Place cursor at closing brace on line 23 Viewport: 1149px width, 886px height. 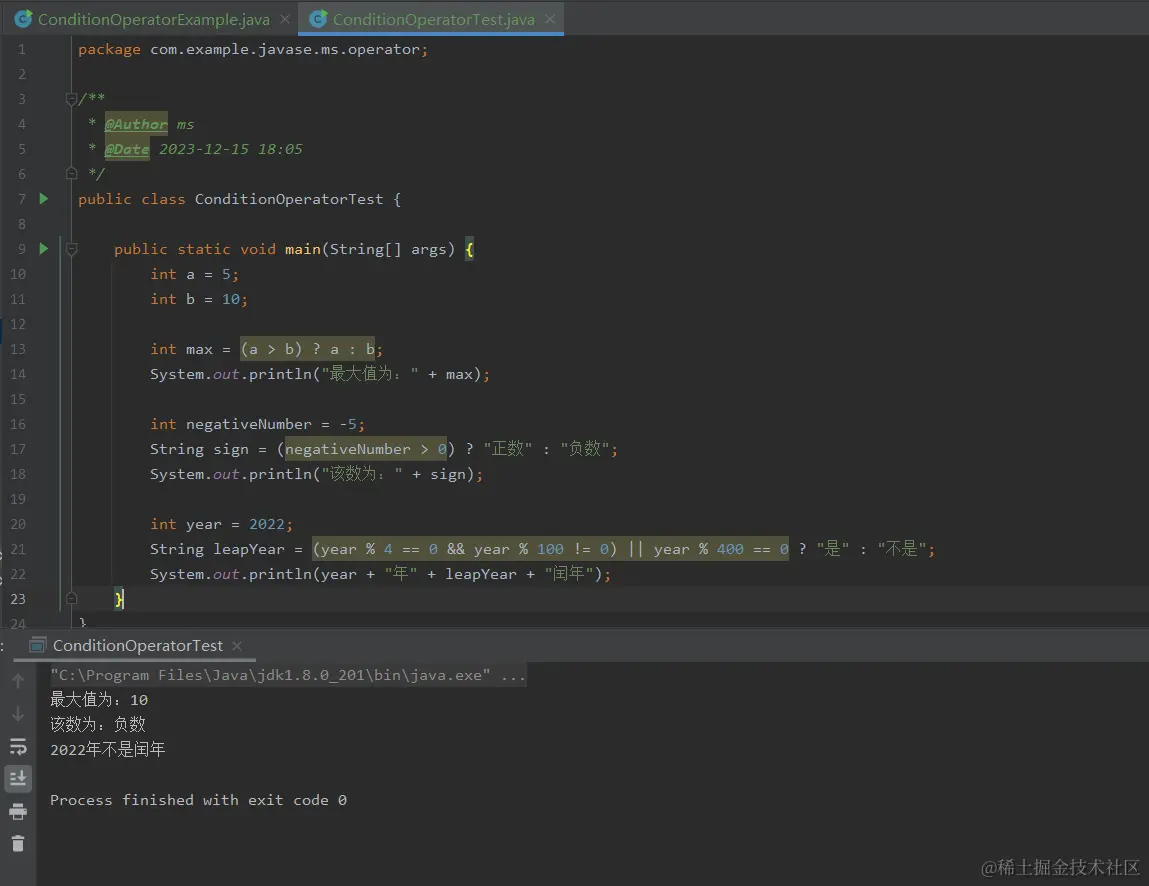[119, 599]
